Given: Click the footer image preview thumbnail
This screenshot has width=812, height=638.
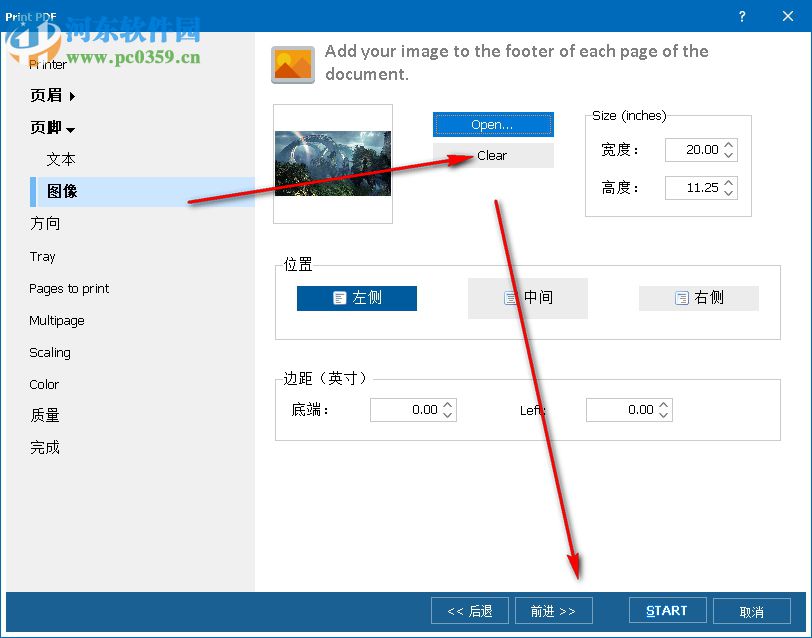Looking at the screenshot, I should click(332, 162).
